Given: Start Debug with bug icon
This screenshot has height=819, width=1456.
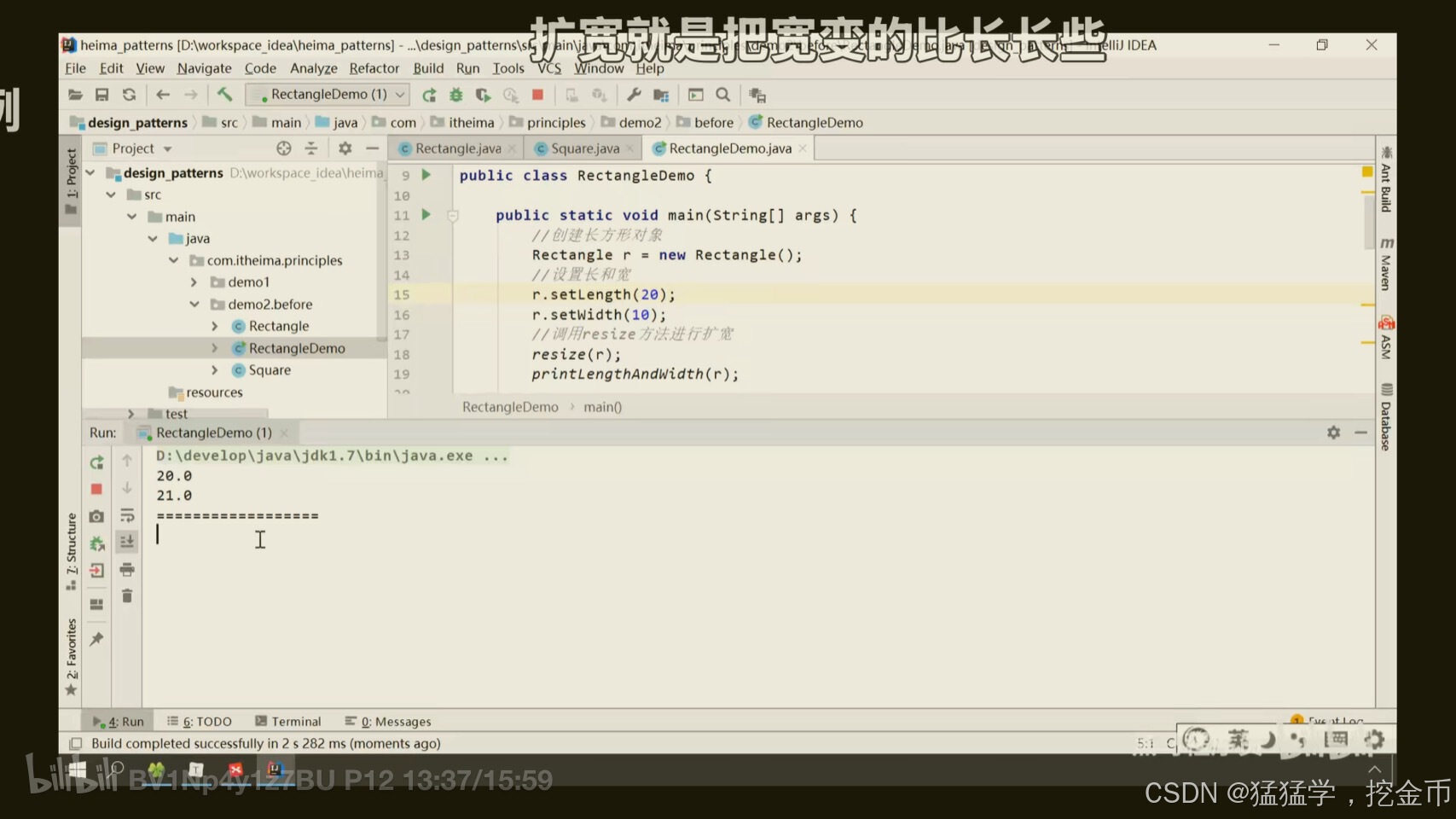Looking at the screenshot, I should pos(456,95).
